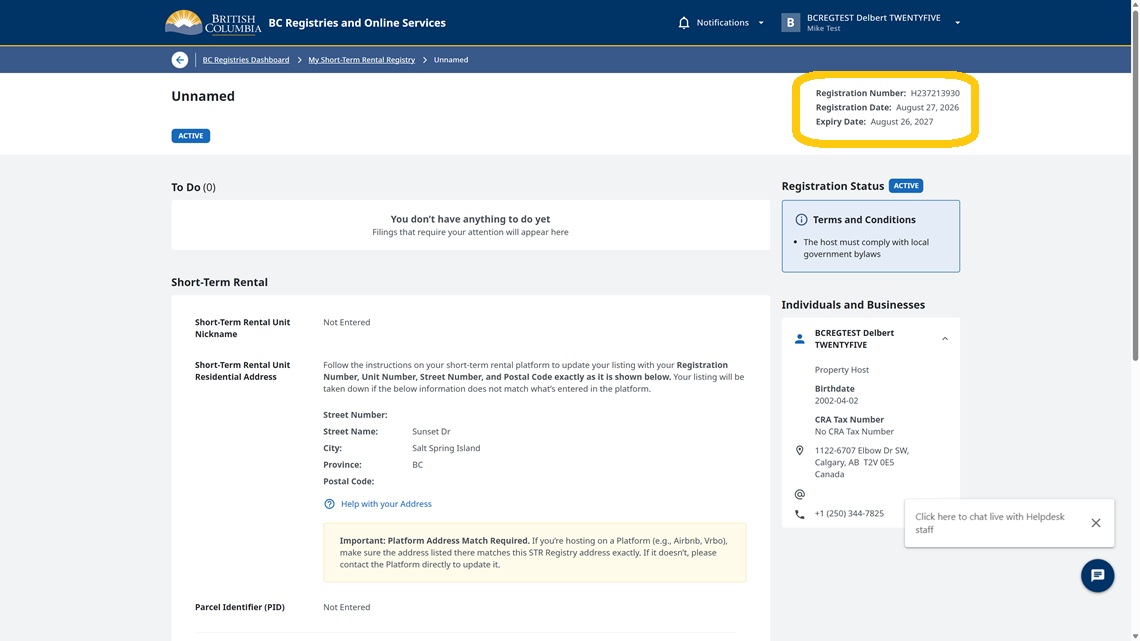Click the person icon in Individuals and Businesses
1140x641 pixels.
tap(800, 339)
